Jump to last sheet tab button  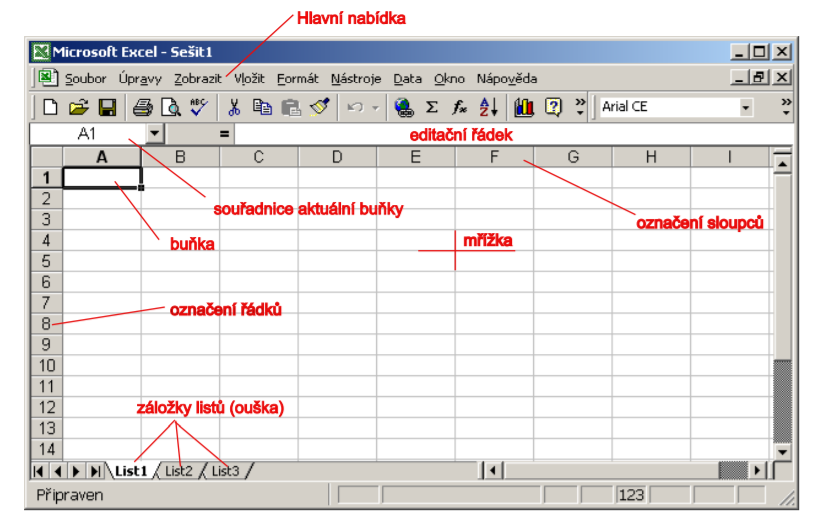point(95,471)
